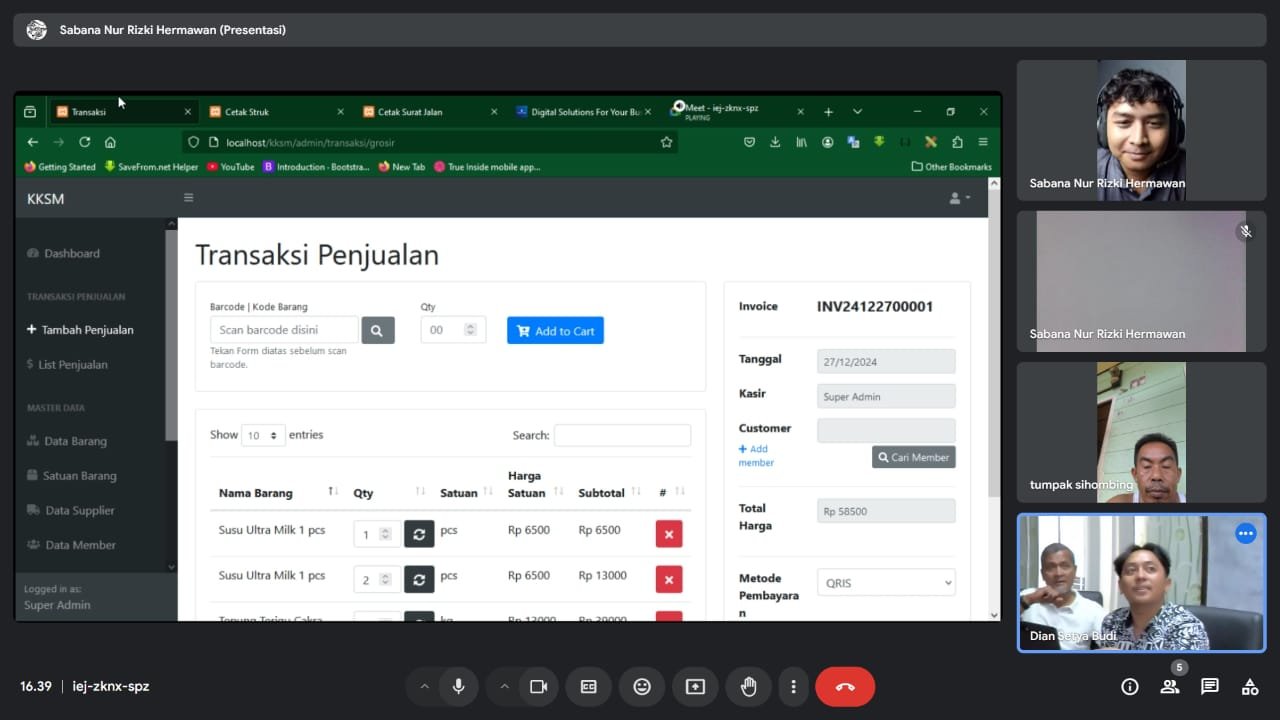The width and height of the screenshot is (1280, 720).
Task: Click the Add member link
Action: point(754,456)
